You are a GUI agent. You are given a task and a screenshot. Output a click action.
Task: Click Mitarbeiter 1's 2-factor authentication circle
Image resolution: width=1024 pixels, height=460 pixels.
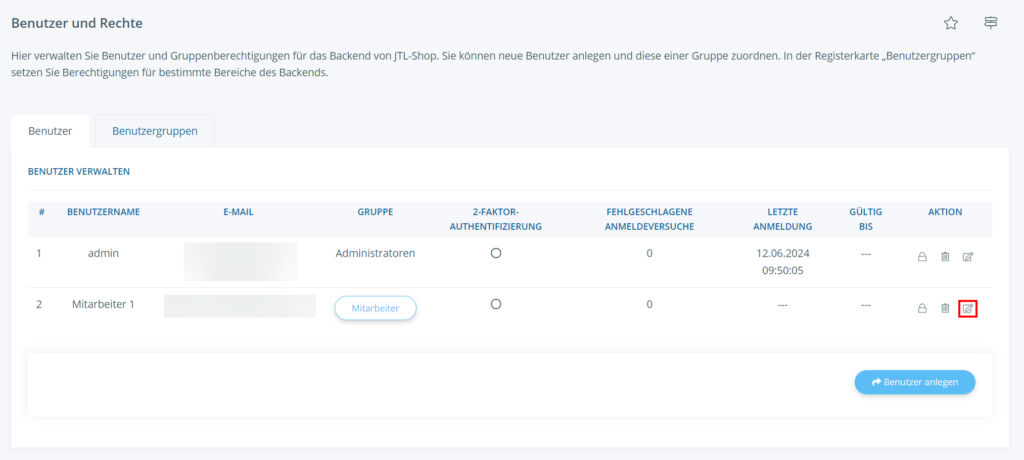tap(496, 304)
